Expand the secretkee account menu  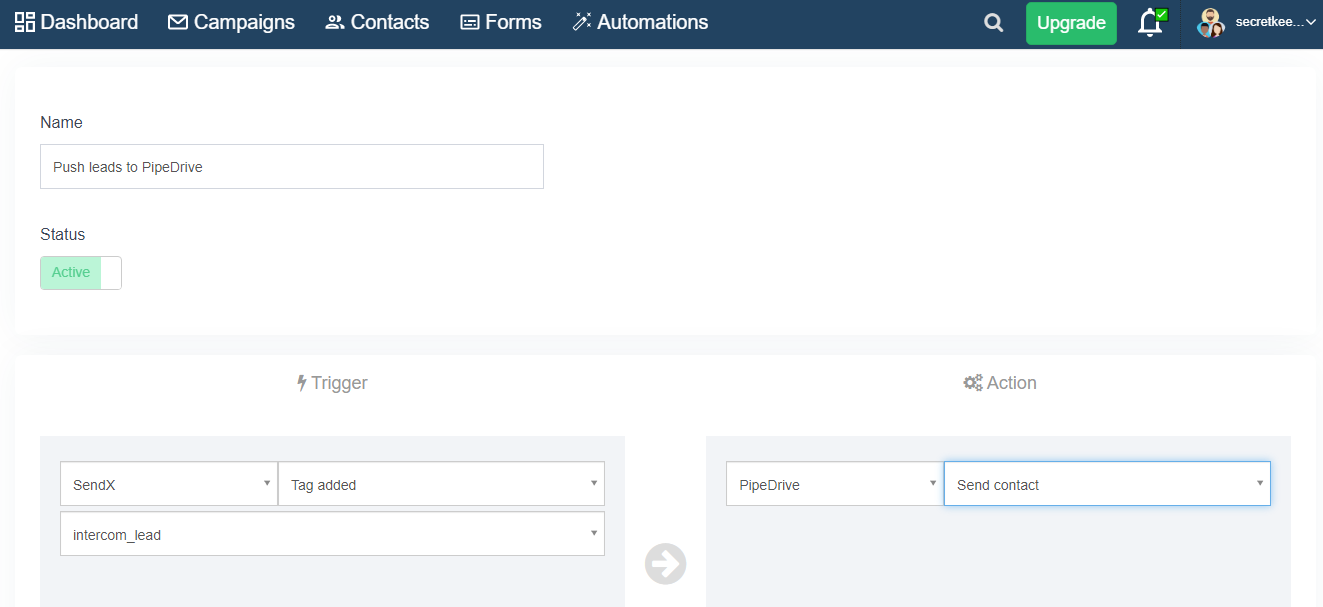click(1275, 22)
